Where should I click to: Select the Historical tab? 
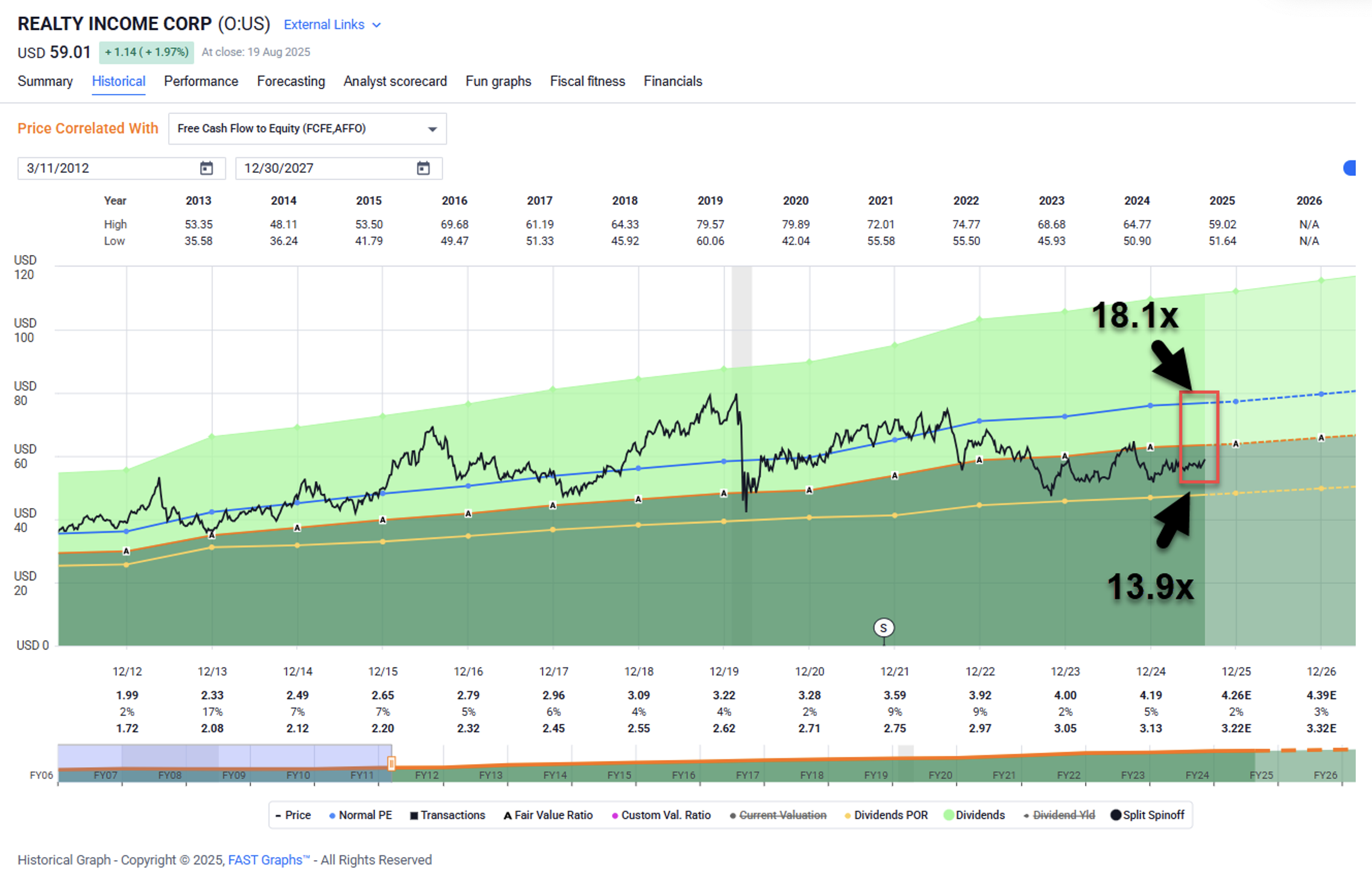[x=118, y=81]
